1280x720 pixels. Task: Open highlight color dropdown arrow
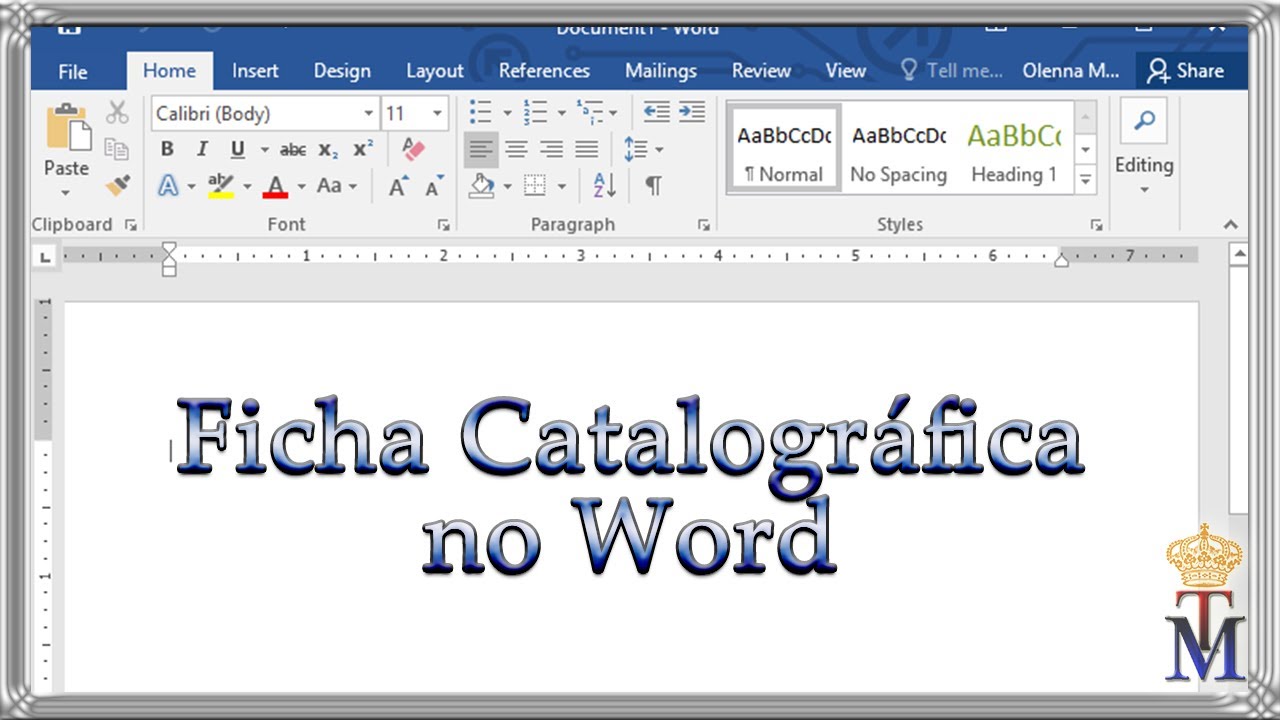pyautogui.click(x=247, y=187)
